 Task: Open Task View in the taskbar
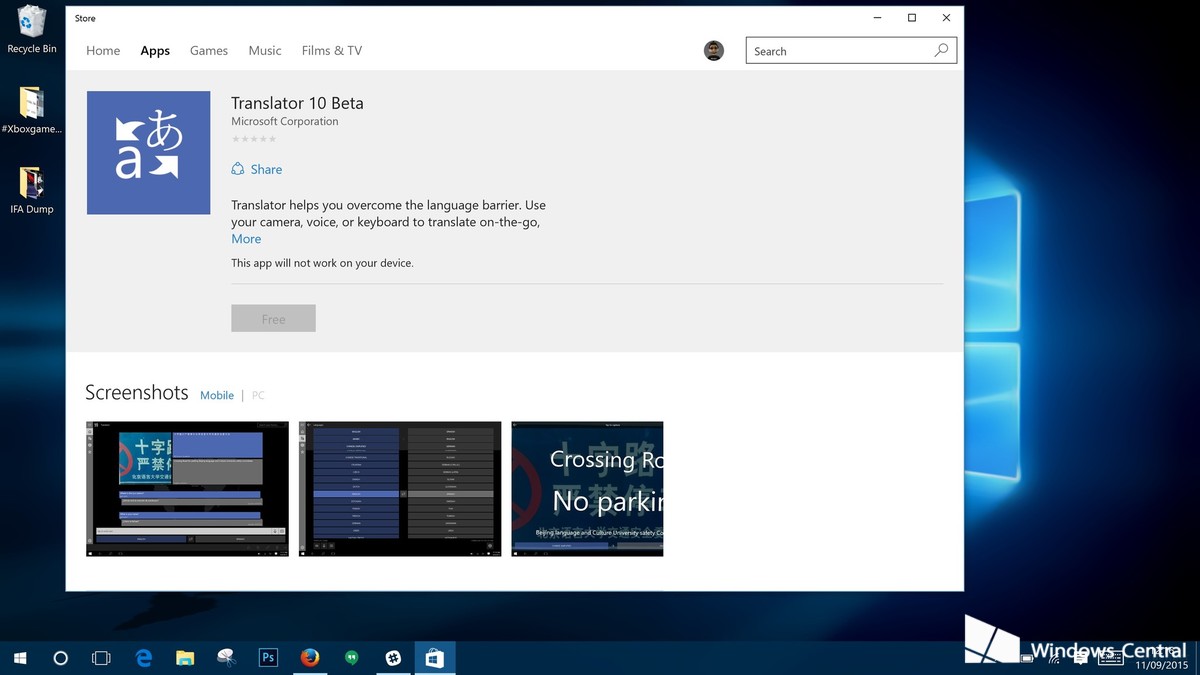(x=101, y=658)
